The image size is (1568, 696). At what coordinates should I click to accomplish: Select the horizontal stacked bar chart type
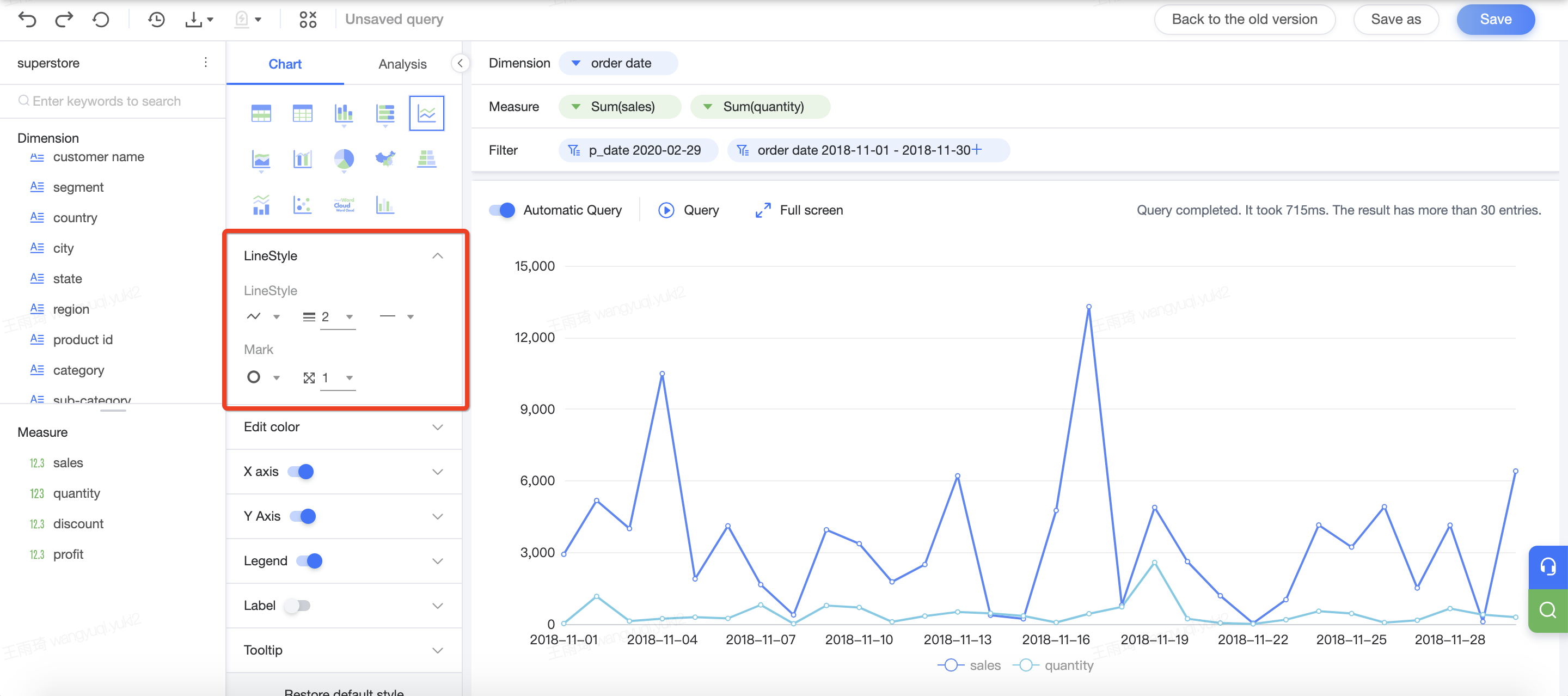[x=385, y=113]
